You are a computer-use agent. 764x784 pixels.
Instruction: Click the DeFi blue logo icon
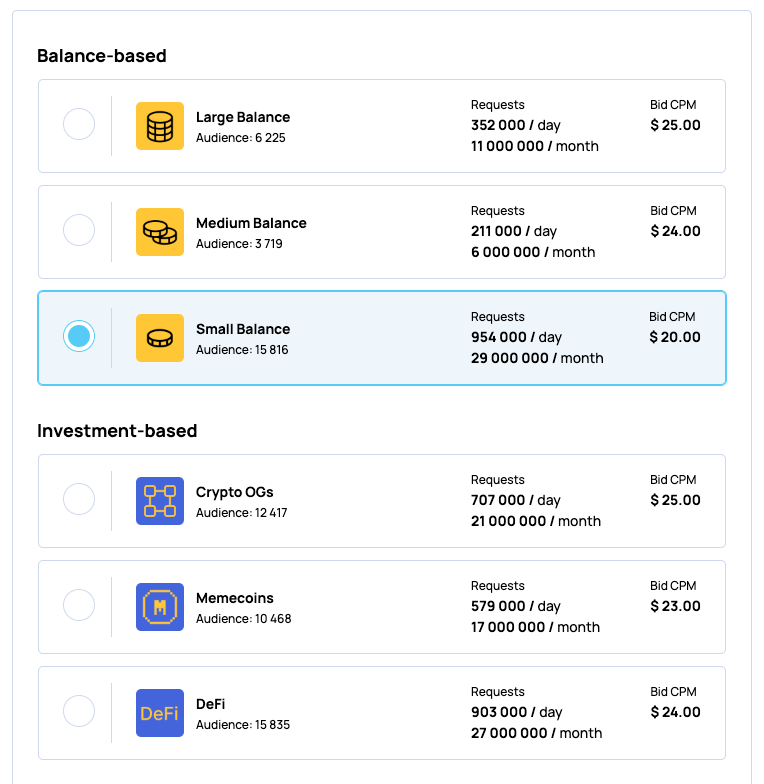click(160, 713)
